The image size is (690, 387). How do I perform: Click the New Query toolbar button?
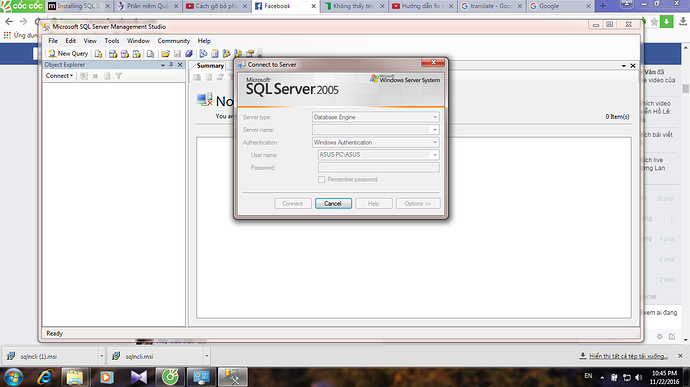pyautogui.click(x=68, y=54)
